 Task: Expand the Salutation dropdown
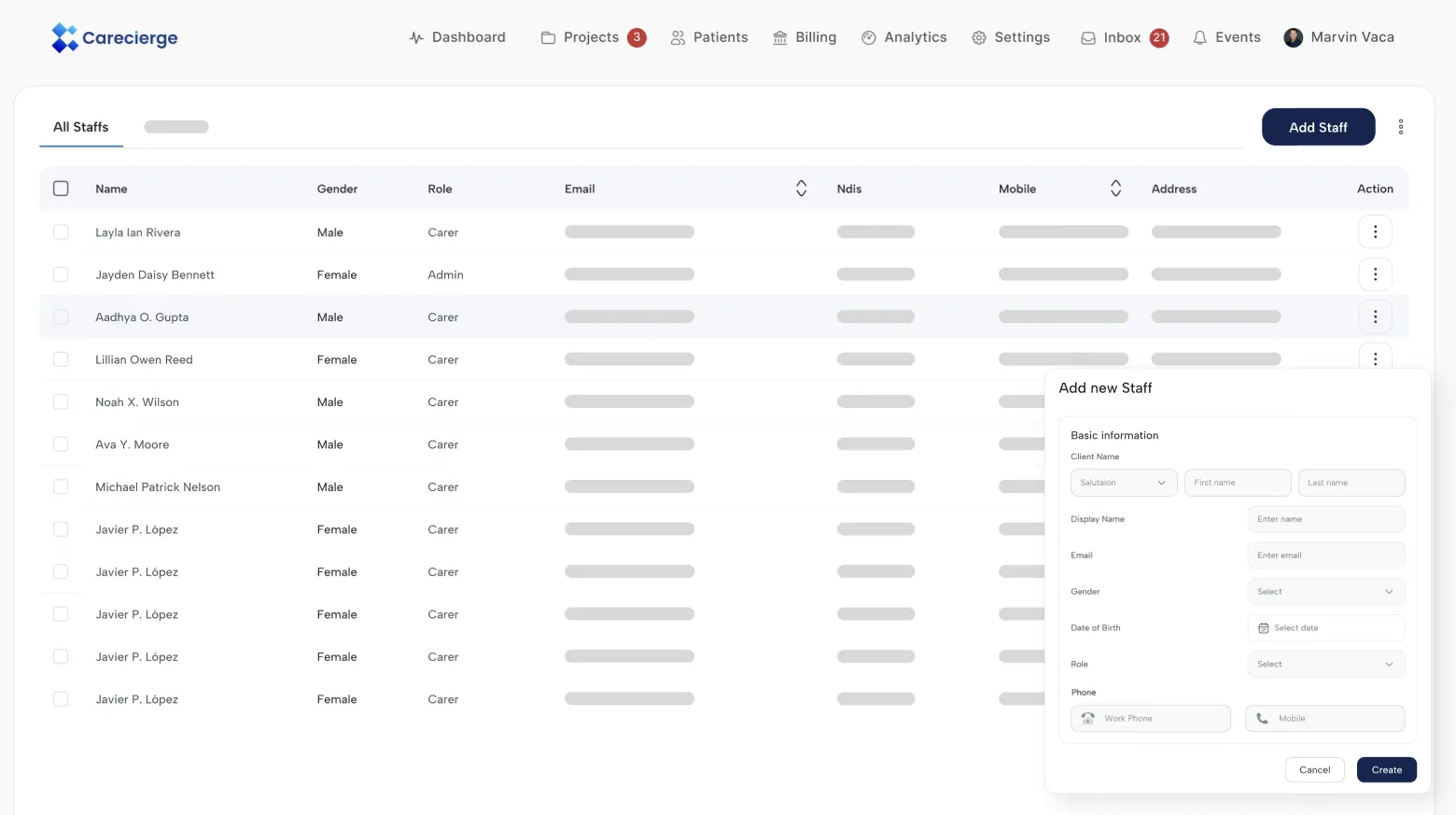[x=1124, y=483]
